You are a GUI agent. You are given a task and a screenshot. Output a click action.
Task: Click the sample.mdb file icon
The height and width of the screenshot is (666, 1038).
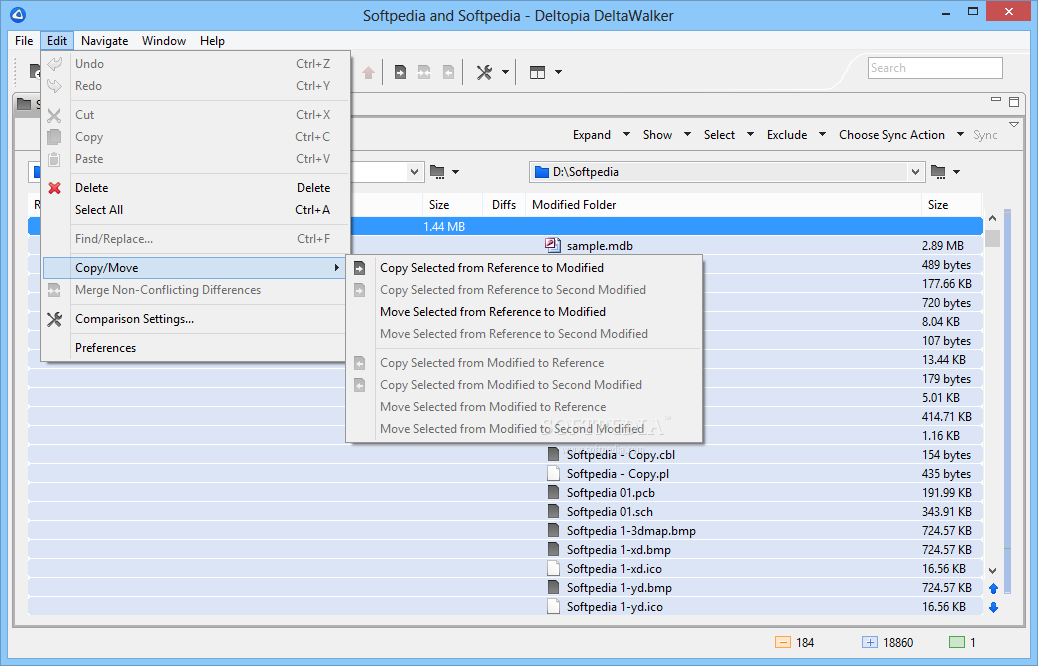point(552,245)
